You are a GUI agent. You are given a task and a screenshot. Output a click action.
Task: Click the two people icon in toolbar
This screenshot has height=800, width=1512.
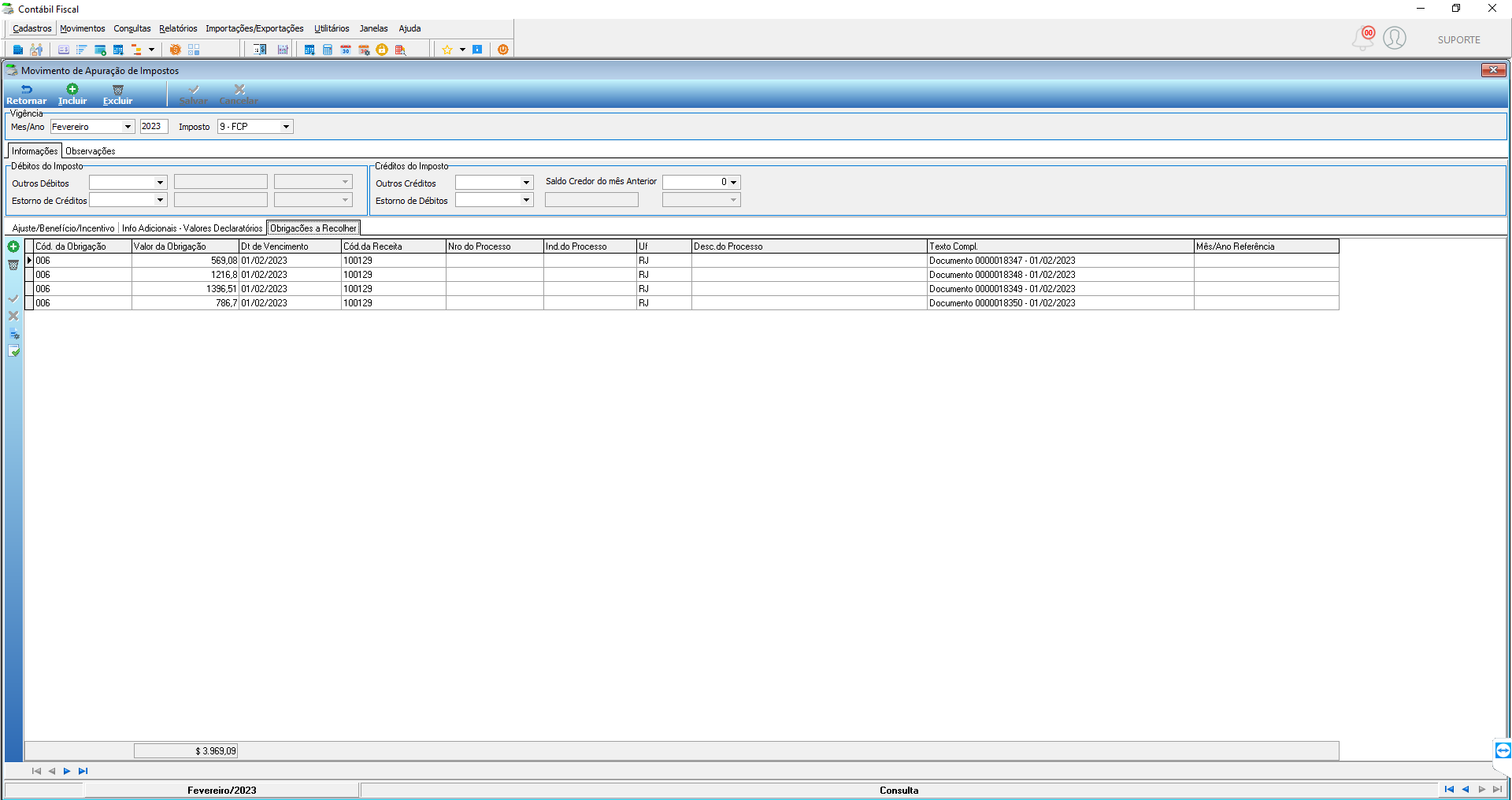[x=36, y=50]
